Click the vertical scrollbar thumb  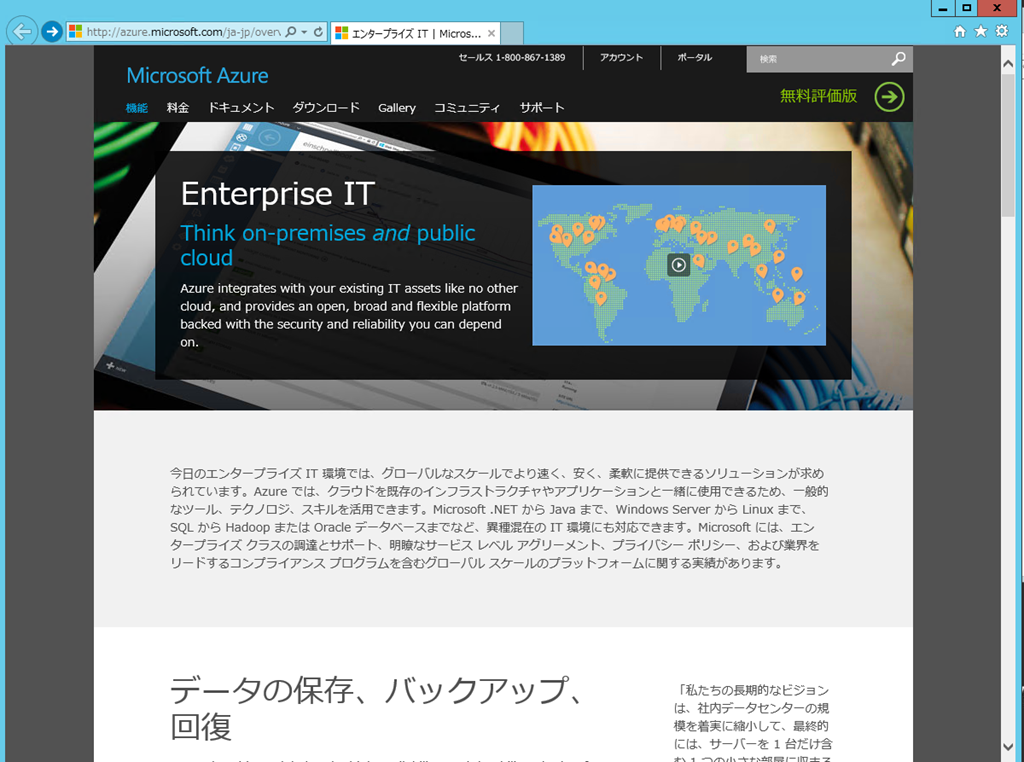click(x=1008, y=145)
